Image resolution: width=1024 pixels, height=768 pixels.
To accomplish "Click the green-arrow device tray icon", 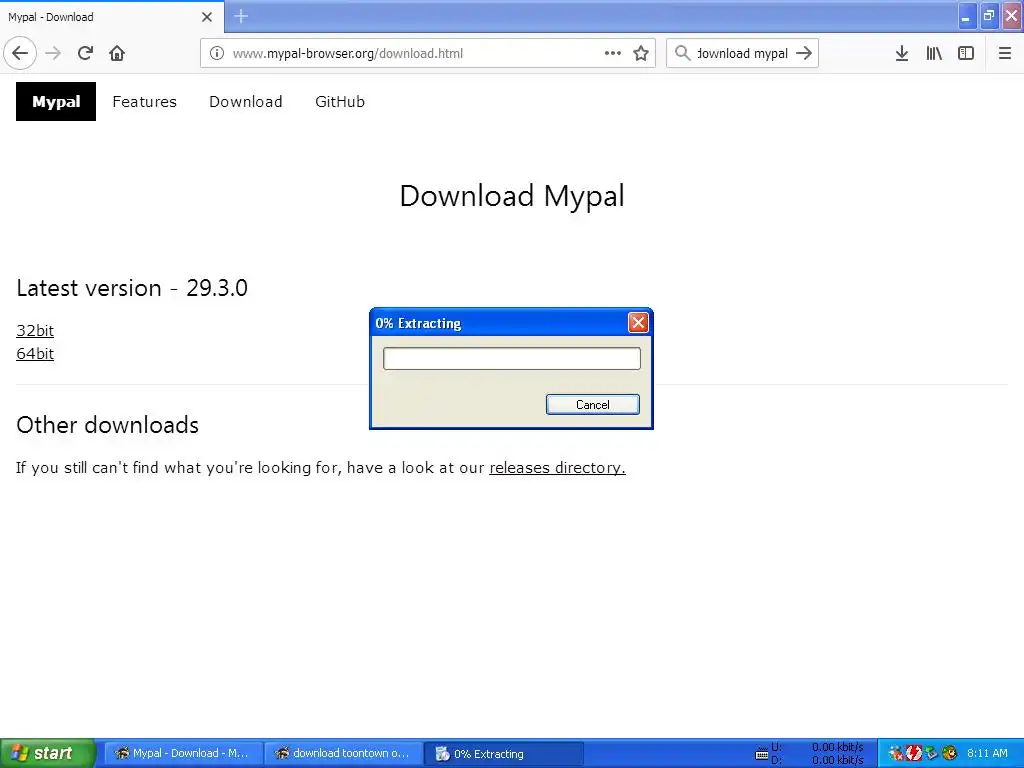I will point(931,753).
